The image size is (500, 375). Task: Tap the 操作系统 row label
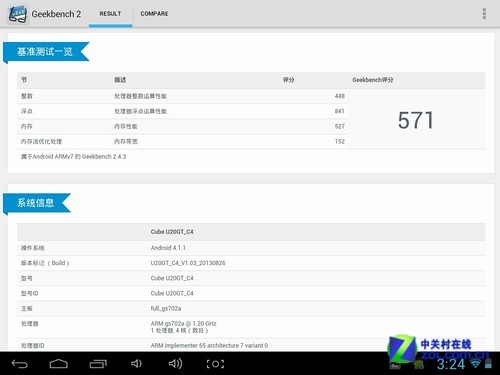32,248
